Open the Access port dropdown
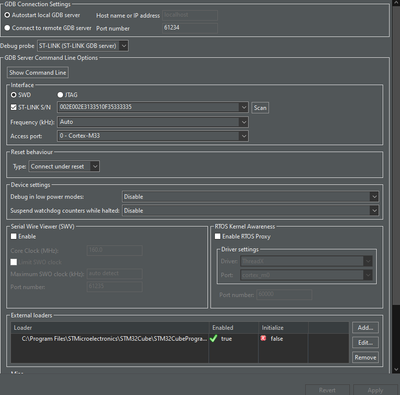400x395 pixels. coord(153,136)
